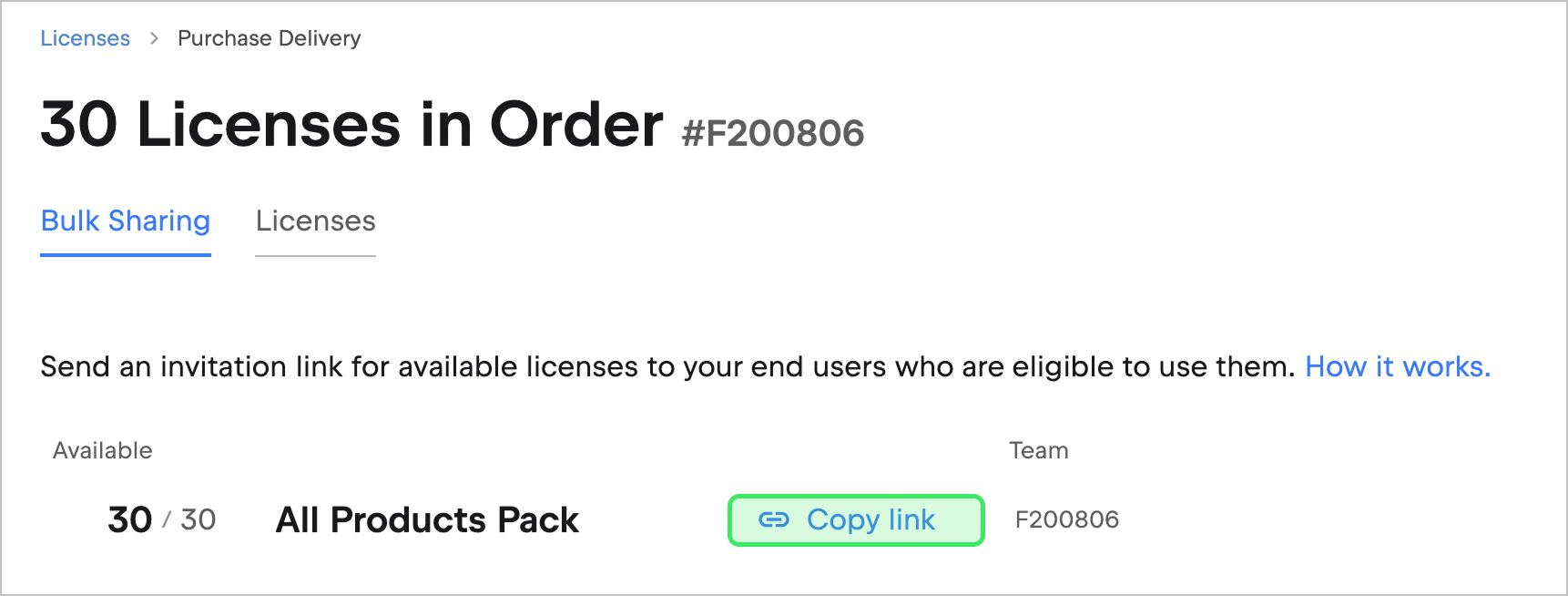1568x596 pixels.
Task: Click the chain link icon in Copy link
Action: (774, 519)
